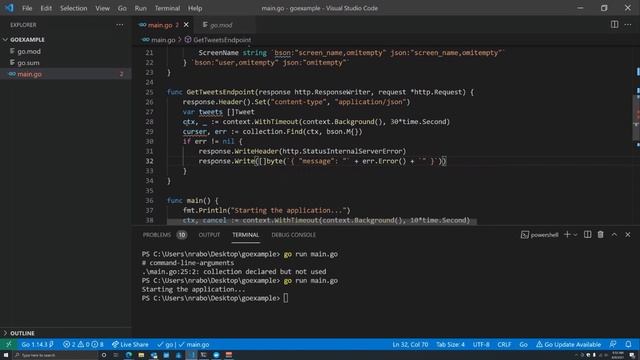Open Microsoft Edge from taskbar
640x360 pixels.
click(129, 355)
